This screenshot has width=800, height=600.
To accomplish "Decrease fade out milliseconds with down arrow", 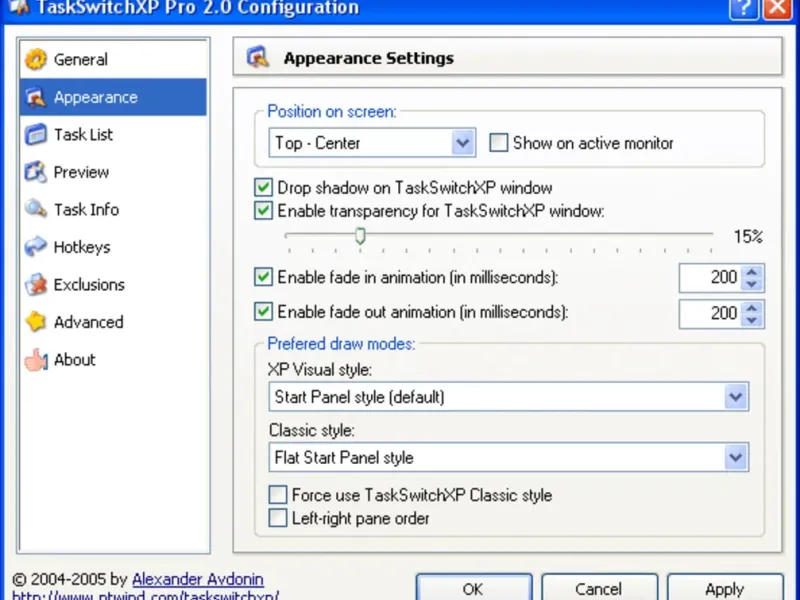I will click(752, 319).
